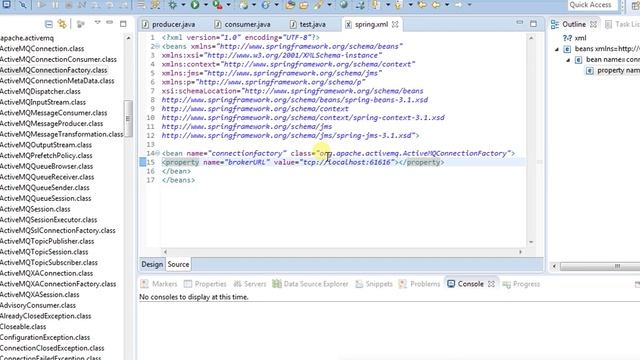Select ActiveMQConnectionFactory.class in explorer

53,70
